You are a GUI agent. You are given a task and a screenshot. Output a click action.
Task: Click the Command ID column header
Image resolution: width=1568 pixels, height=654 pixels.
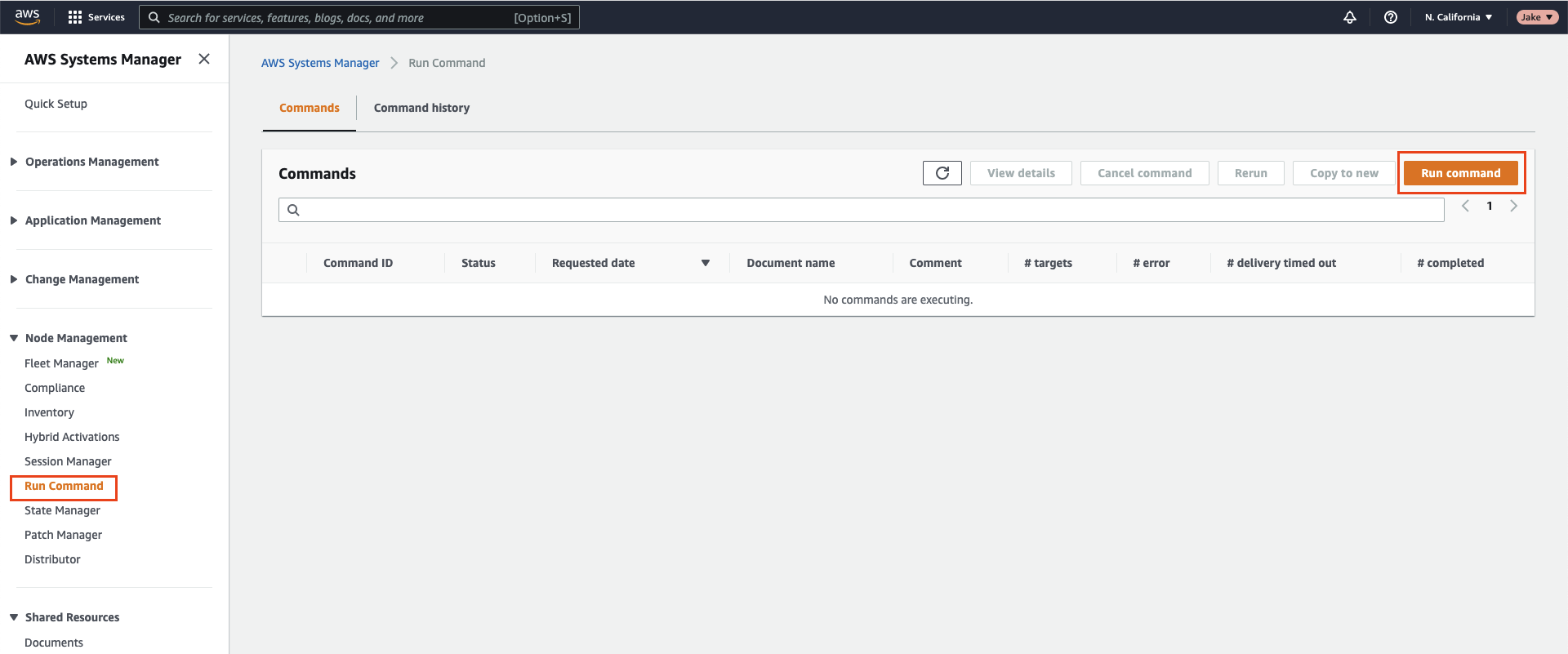pyautogui.click(x=358, y=263)
